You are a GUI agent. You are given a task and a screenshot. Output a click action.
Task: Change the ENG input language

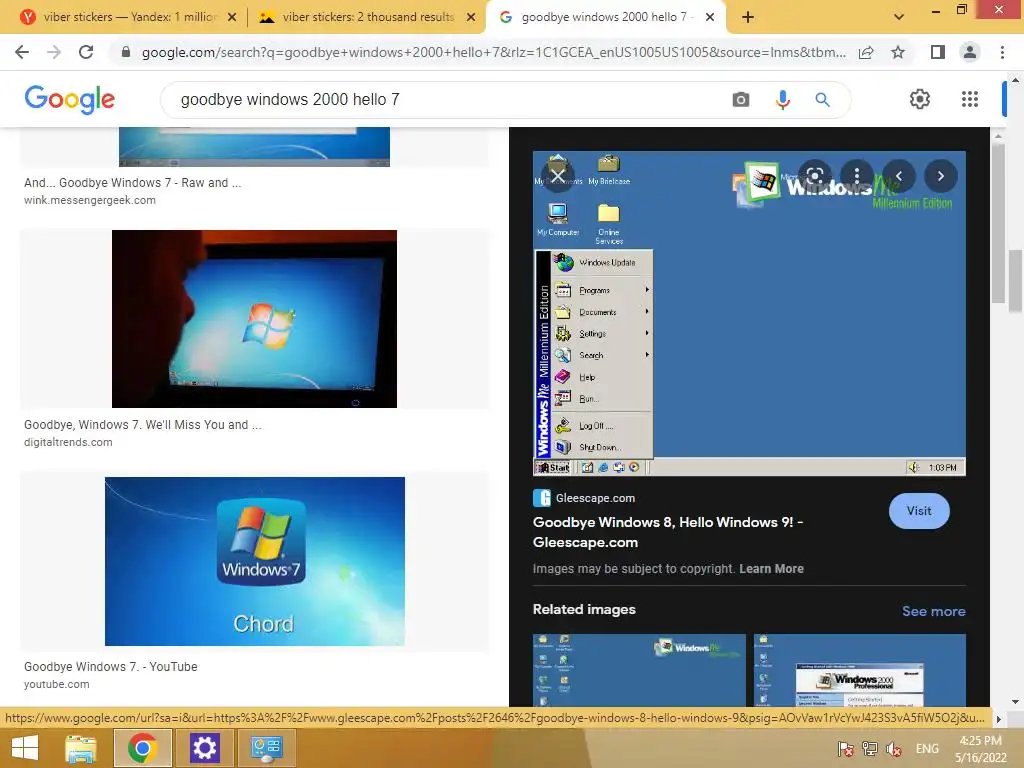[x=927, y=749]
